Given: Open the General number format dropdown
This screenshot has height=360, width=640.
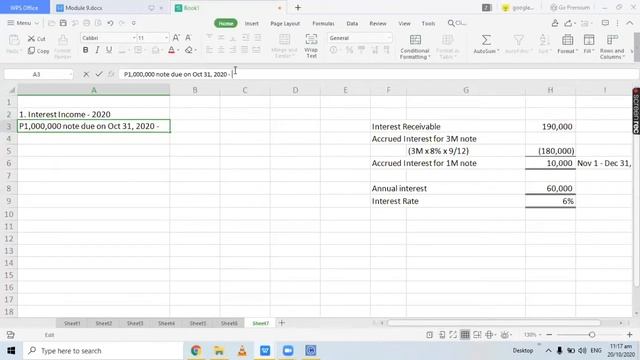Looking at the screenshot, I should click(389, 38).
